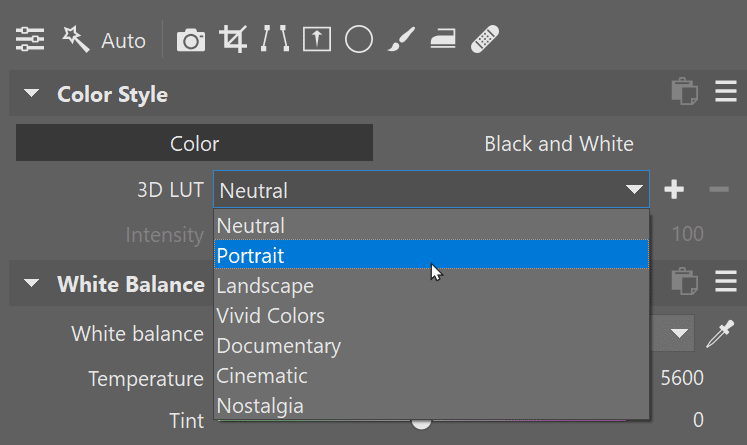Paste settings into Color Style section
This screenshot has height=445, width=747.
(x=685, y=91)
